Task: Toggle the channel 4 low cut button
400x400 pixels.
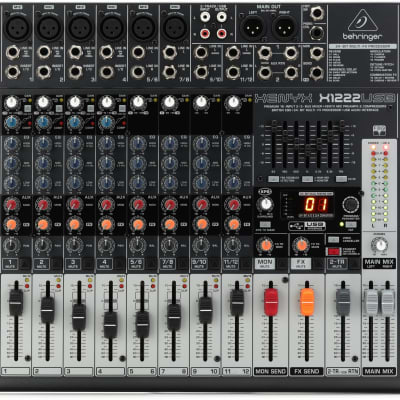Action: coord(122,108)
